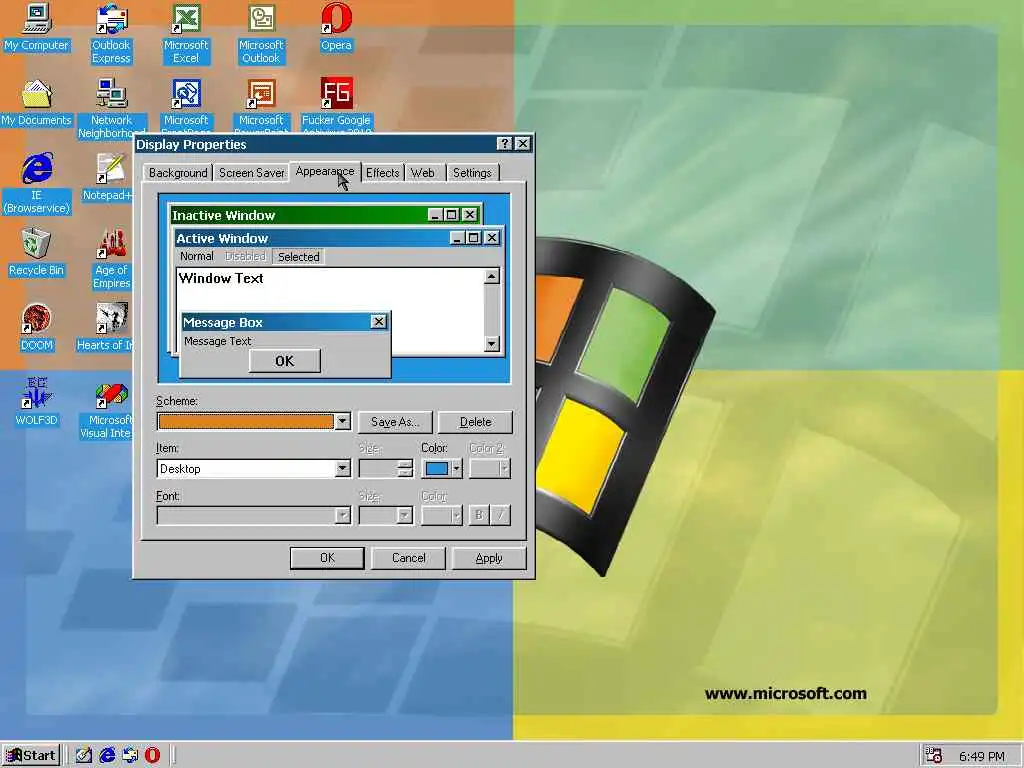Click the preview scrollbar's down arrow

(492, 344)
